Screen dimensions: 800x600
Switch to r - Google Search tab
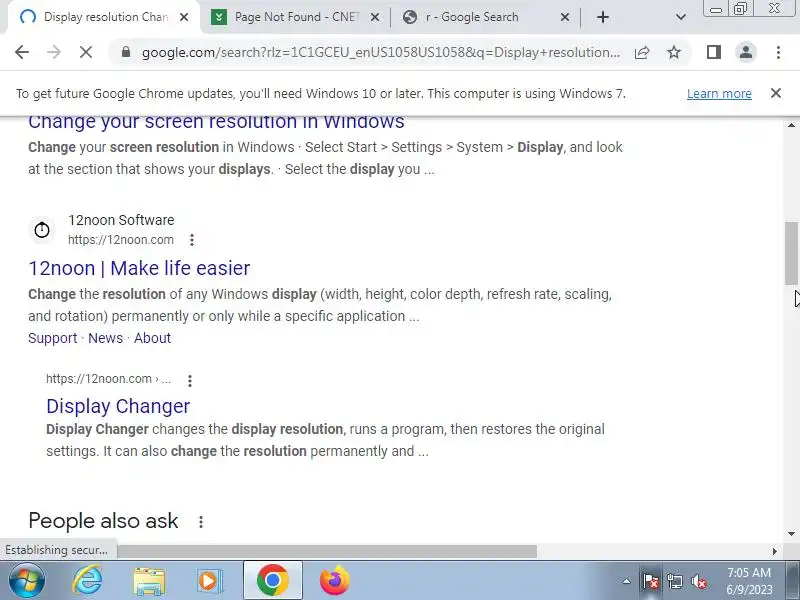[485, 17]
